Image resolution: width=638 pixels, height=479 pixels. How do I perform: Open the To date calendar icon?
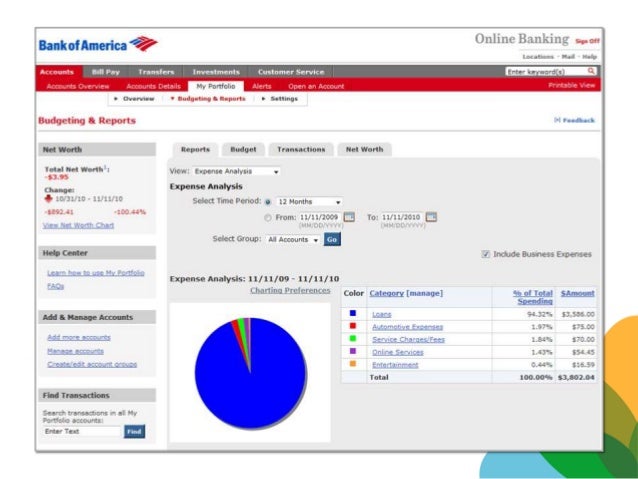click(x=431, y=217)
